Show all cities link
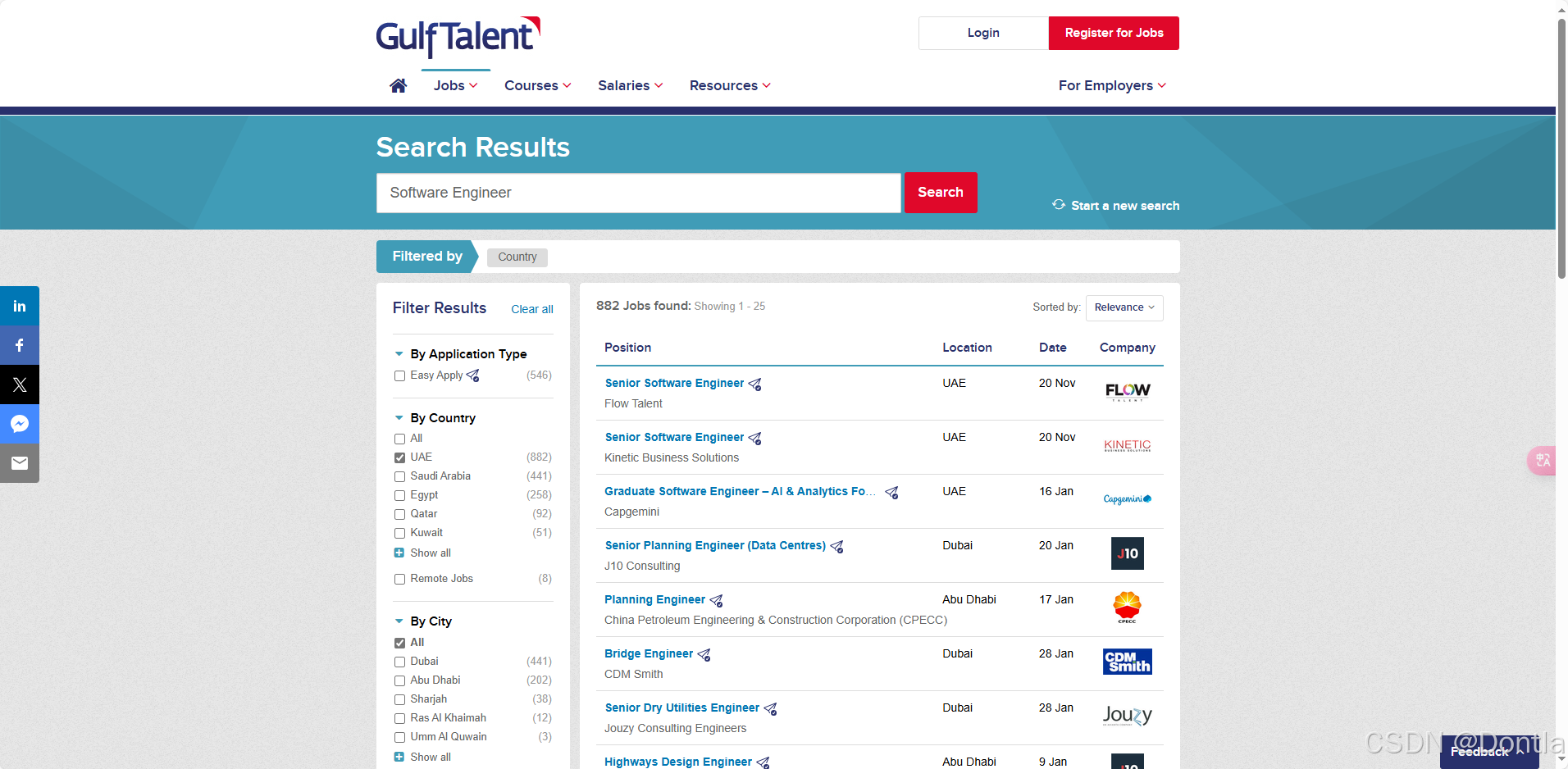The width and height of the screenshot is (1568, 769). tap(431, 758)
